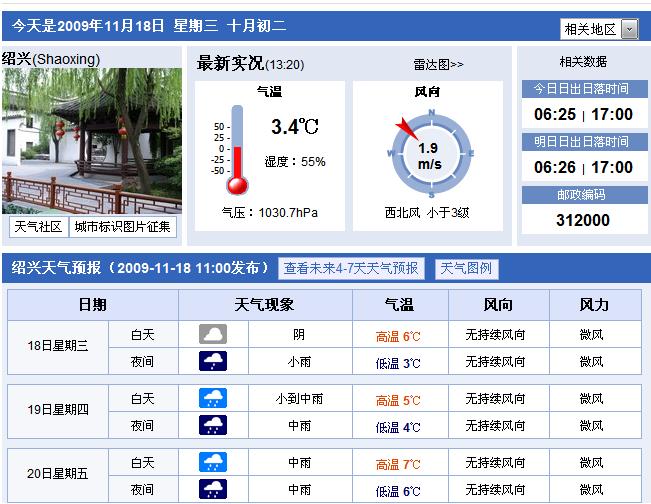View 查看未来4-7天天气预报

click(x=351, y=268)
